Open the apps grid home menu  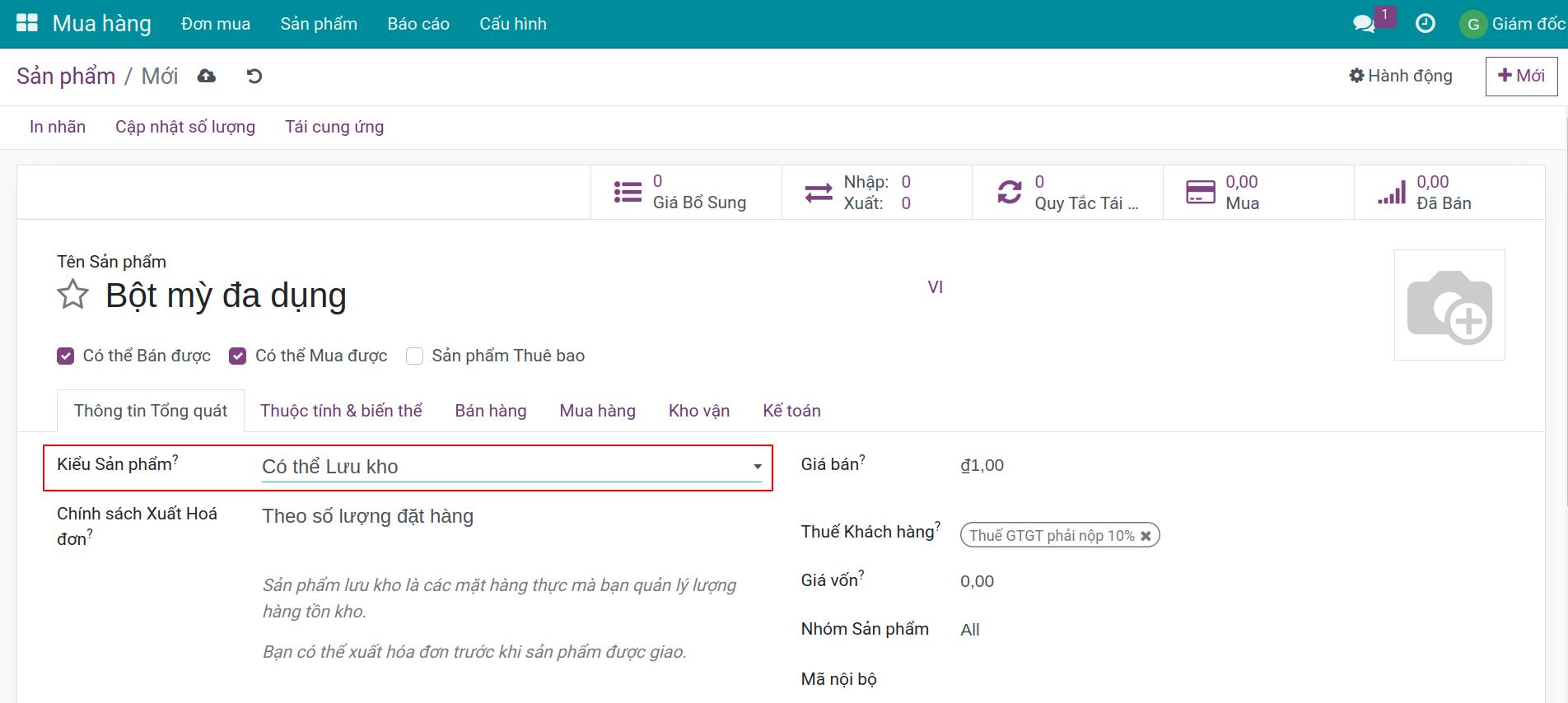[27, 23]
